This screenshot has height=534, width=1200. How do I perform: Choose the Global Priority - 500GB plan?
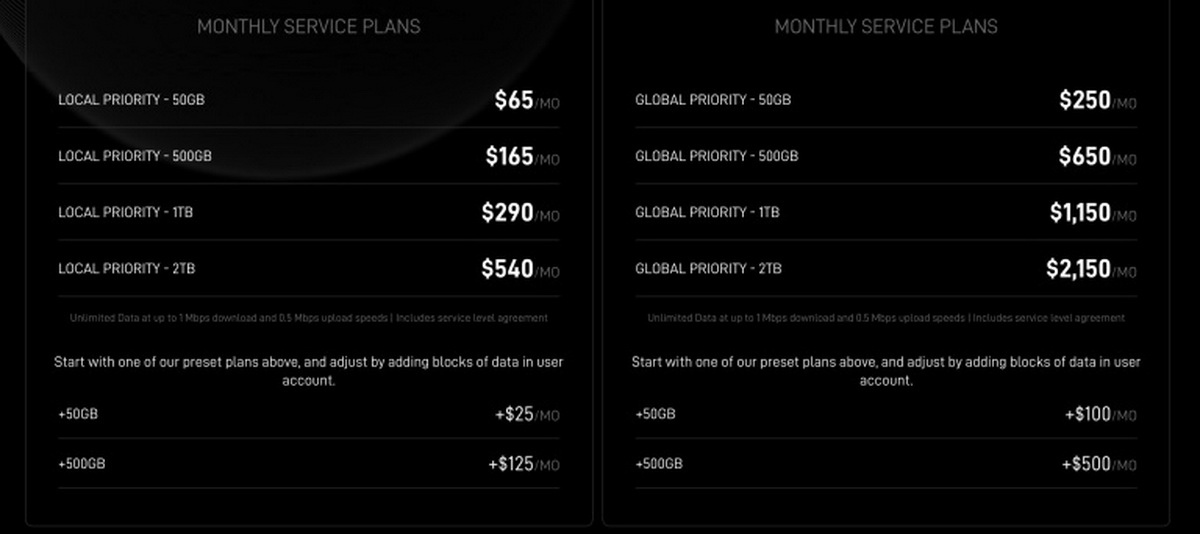point(716,156)
